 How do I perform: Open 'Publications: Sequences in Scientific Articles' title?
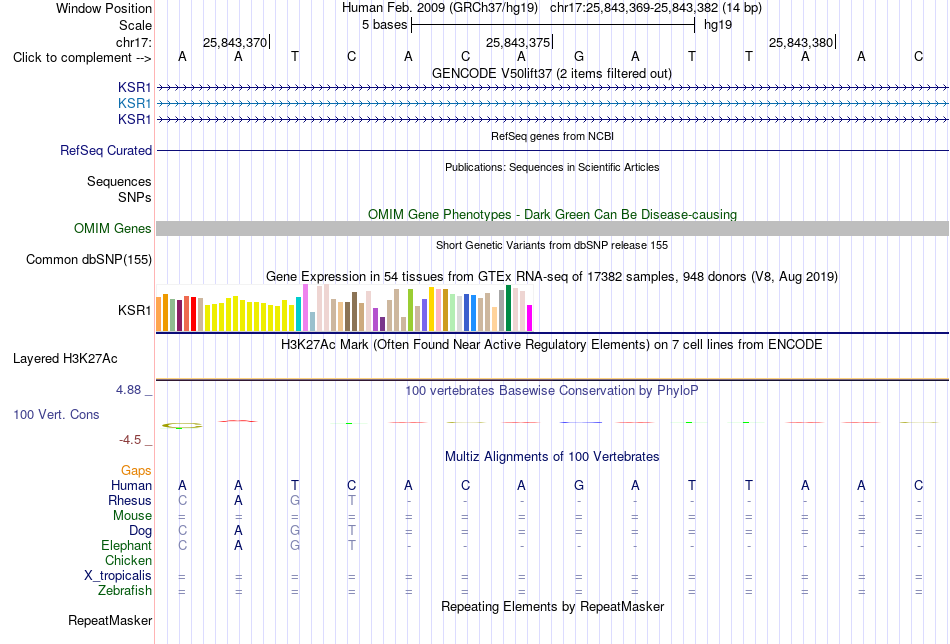[x=552, y=167]
